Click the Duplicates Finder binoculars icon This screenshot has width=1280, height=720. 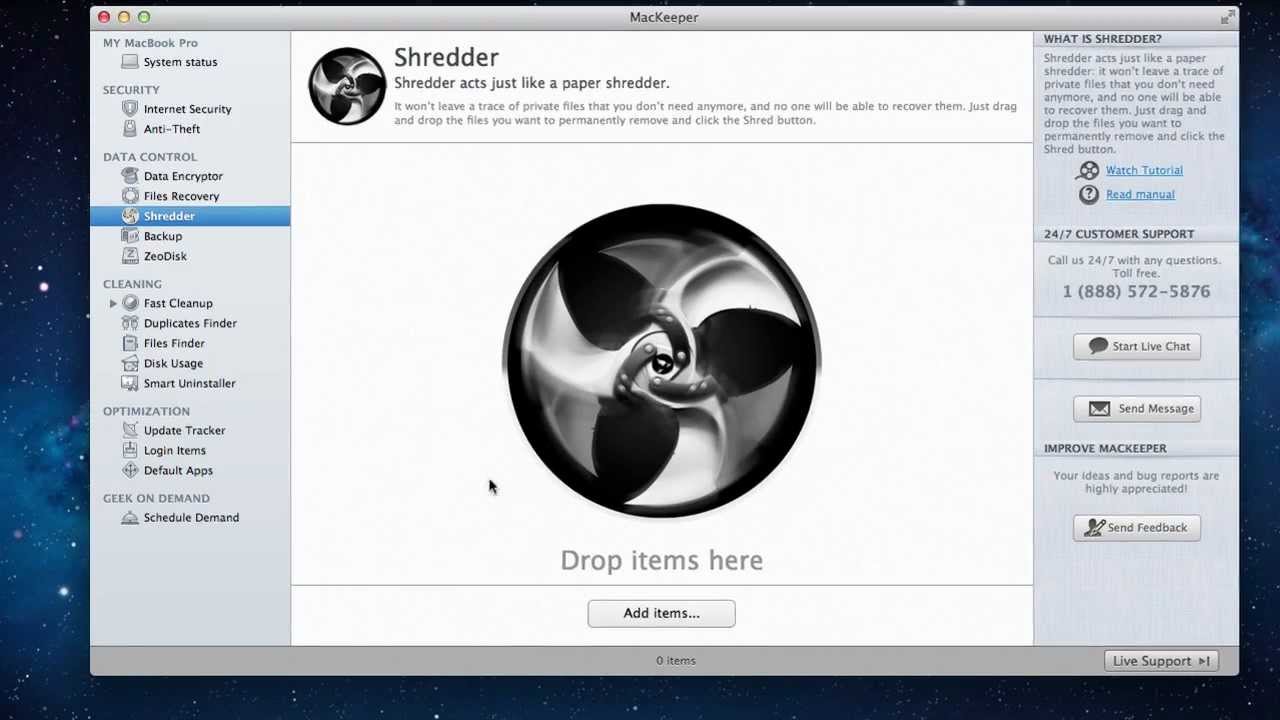click(x=130, y=323)
